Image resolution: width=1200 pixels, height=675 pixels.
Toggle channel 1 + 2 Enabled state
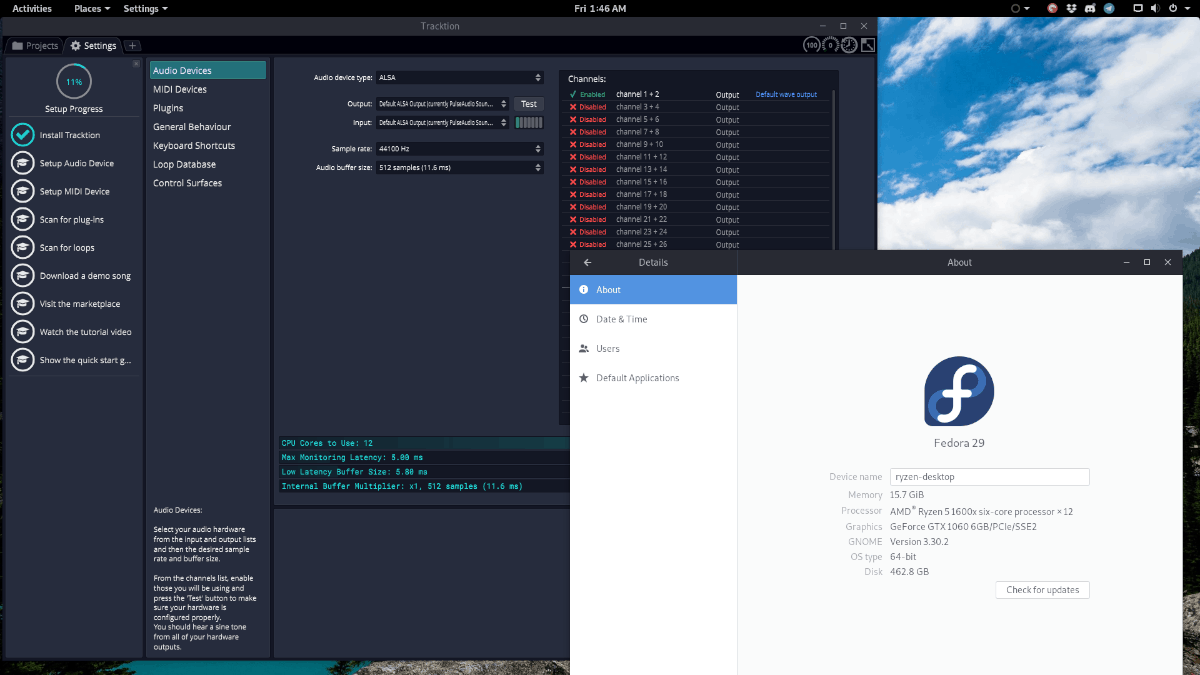click(587, 94)
